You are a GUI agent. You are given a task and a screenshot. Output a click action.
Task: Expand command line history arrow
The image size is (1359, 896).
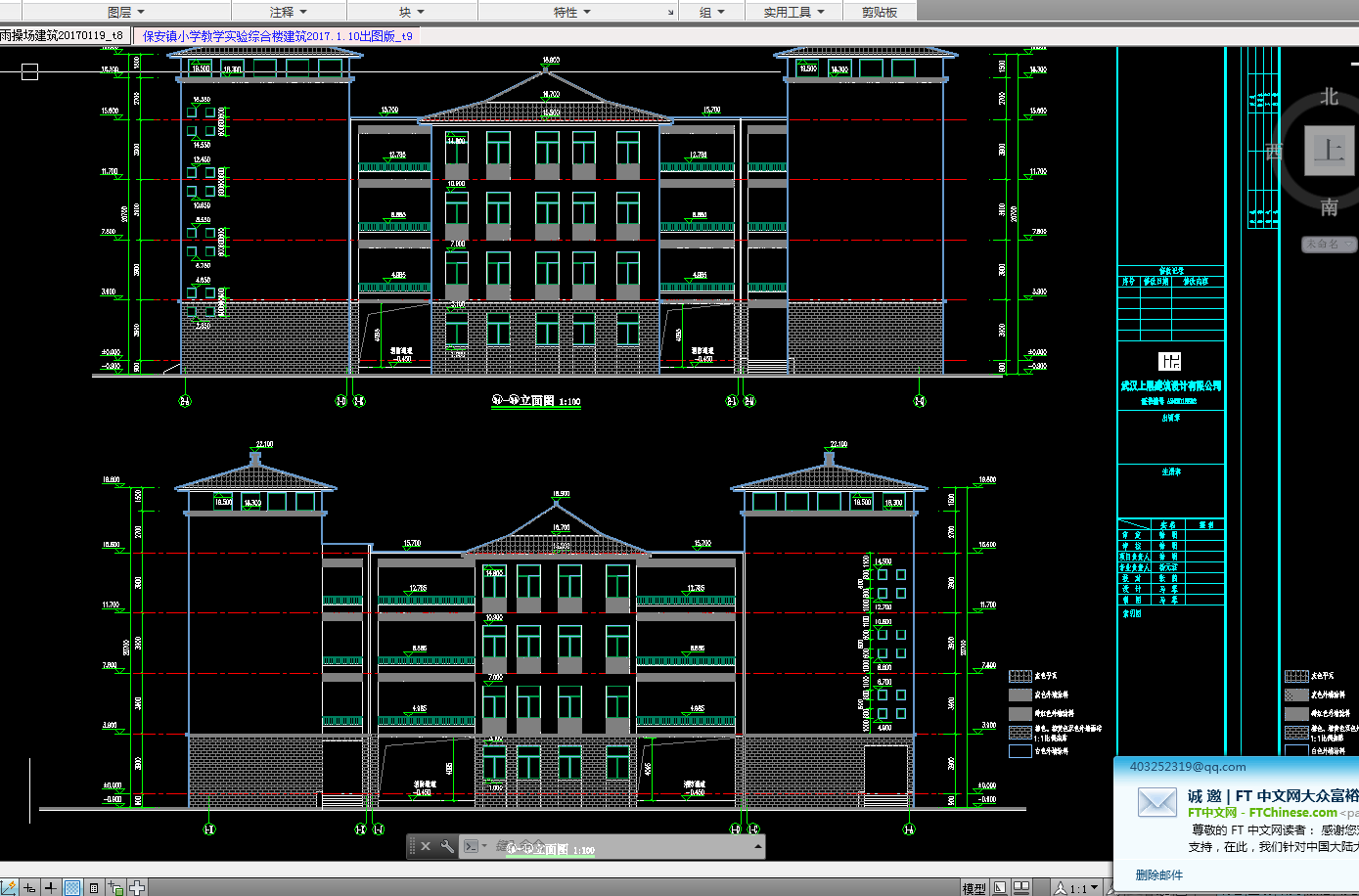(x=756, y=847)
